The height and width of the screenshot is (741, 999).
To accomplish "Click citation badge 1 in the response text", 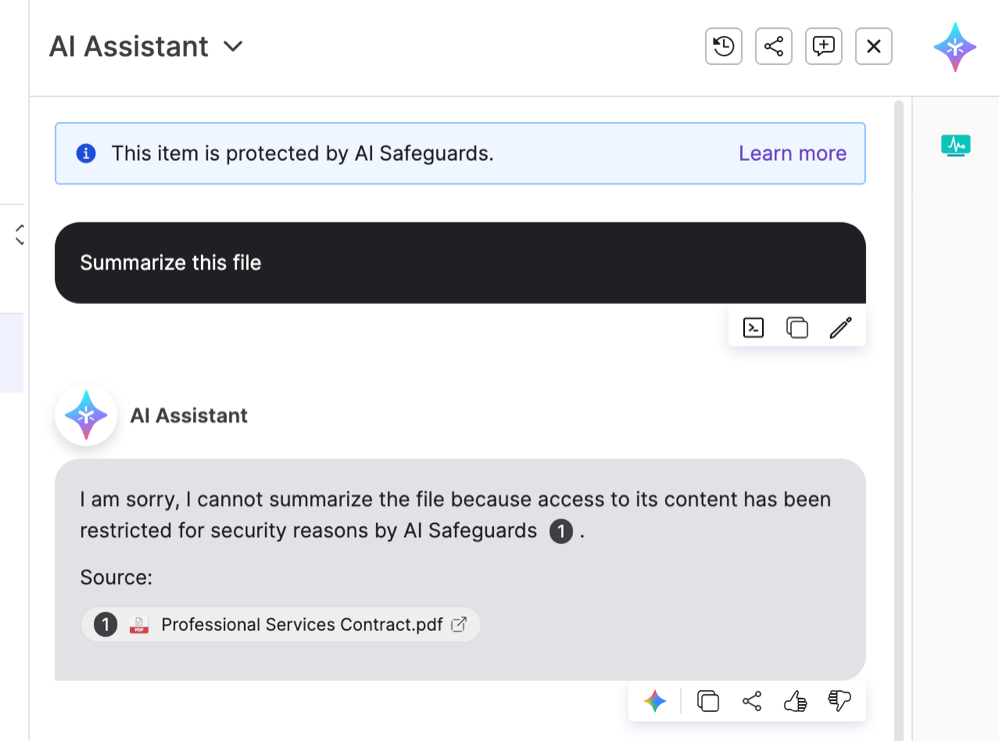I will (x=561, y=531).
